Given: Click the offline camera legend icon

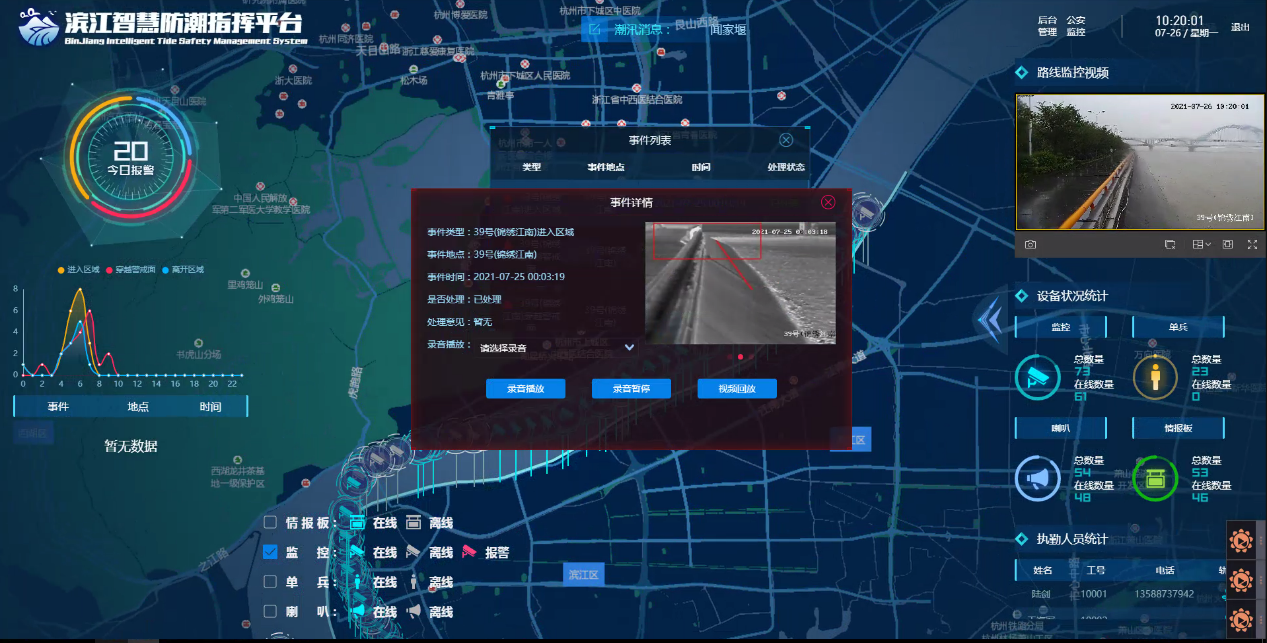Looking at the screenshot, I should click(x=414, y=552).
